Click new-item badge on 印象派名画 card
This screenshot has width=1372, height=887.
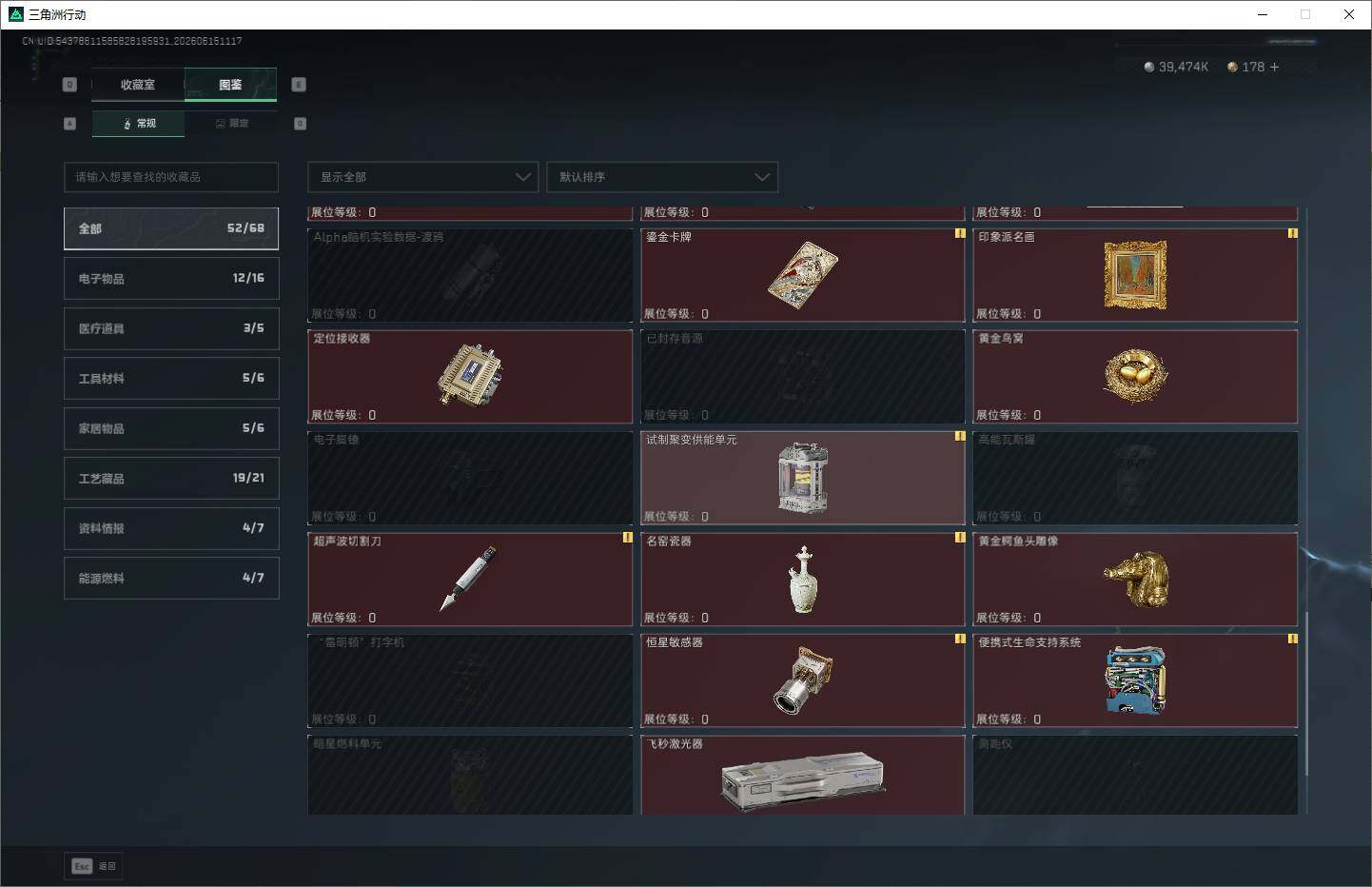(1292, 233)
